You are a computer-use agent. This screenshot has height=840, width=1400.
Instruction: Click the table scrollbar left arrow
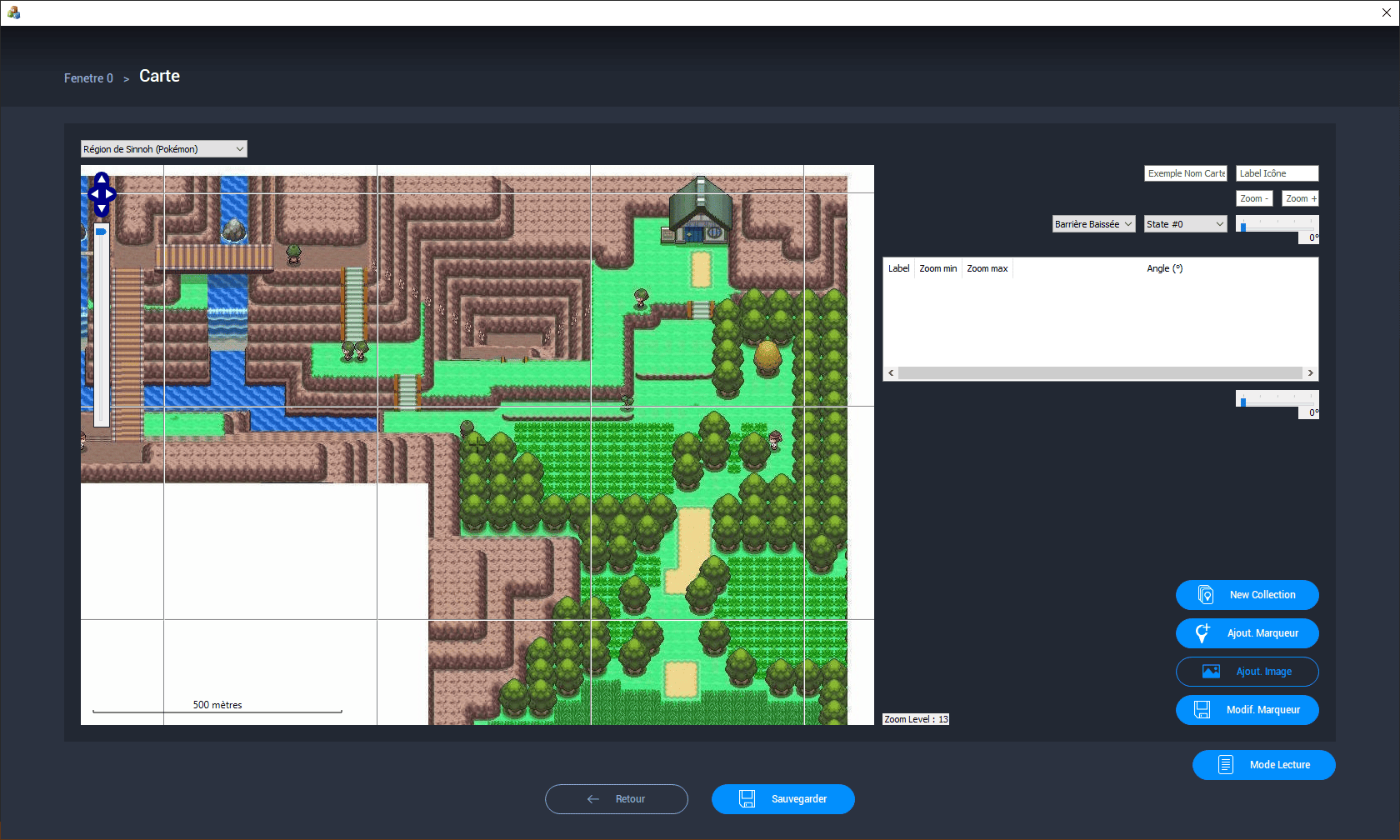(891, 373)
